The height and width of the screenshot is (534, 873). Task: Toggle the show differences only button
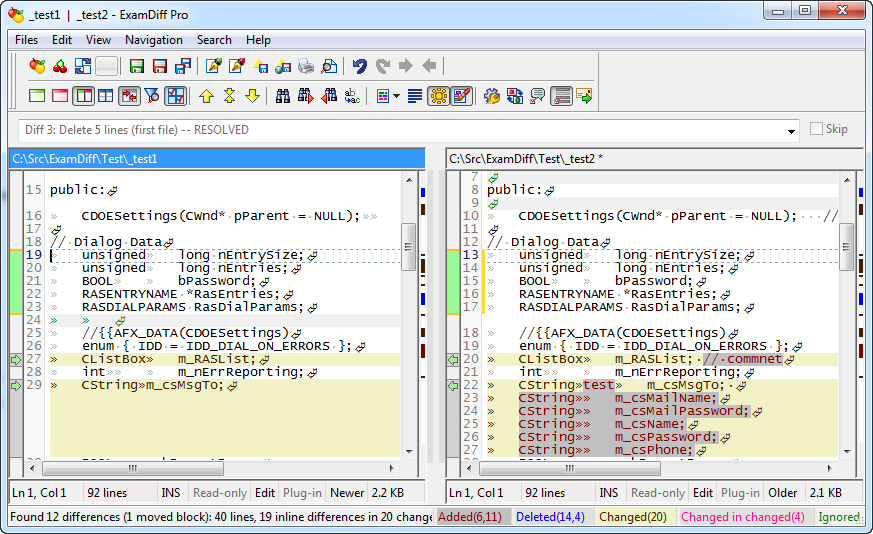point(129,96)
